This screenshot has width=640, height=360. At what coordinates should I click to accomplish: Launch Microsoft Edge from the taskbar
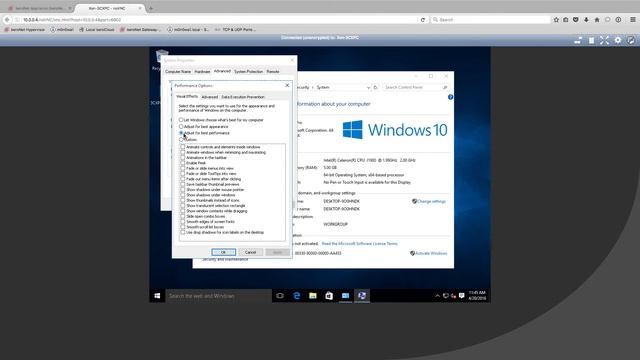click(297, 296)
